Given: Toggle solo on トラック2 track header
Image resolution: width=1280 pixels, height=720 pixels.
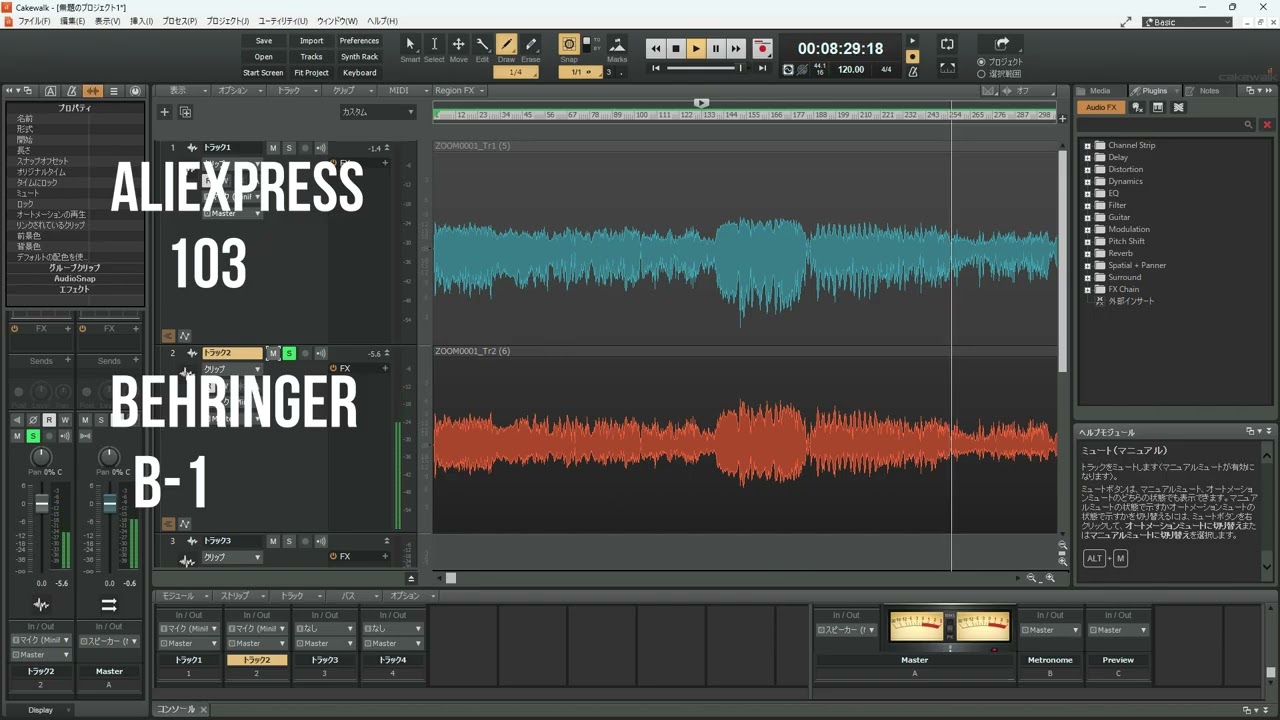Looking at the screenshot, I should [289, 353].
